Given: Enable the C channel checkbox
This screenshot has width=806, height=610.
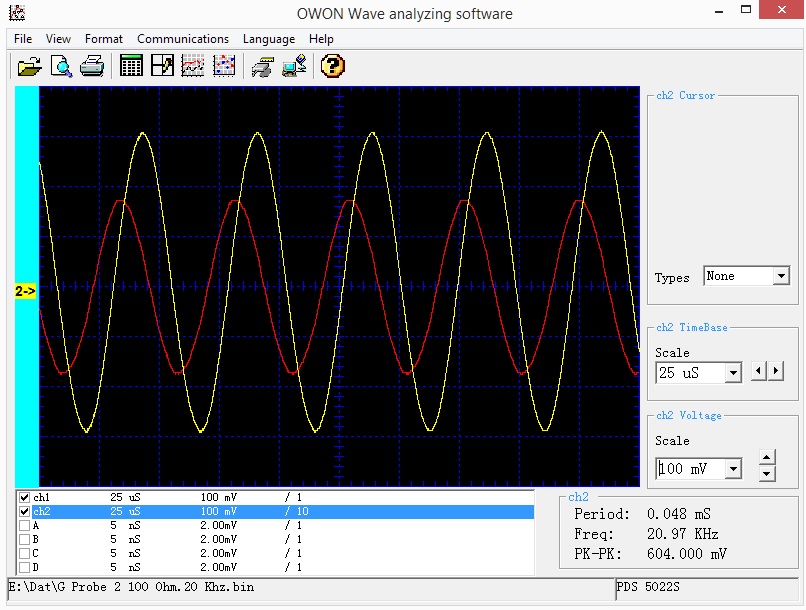Looking at the screenshot, I should pos(24,553).
